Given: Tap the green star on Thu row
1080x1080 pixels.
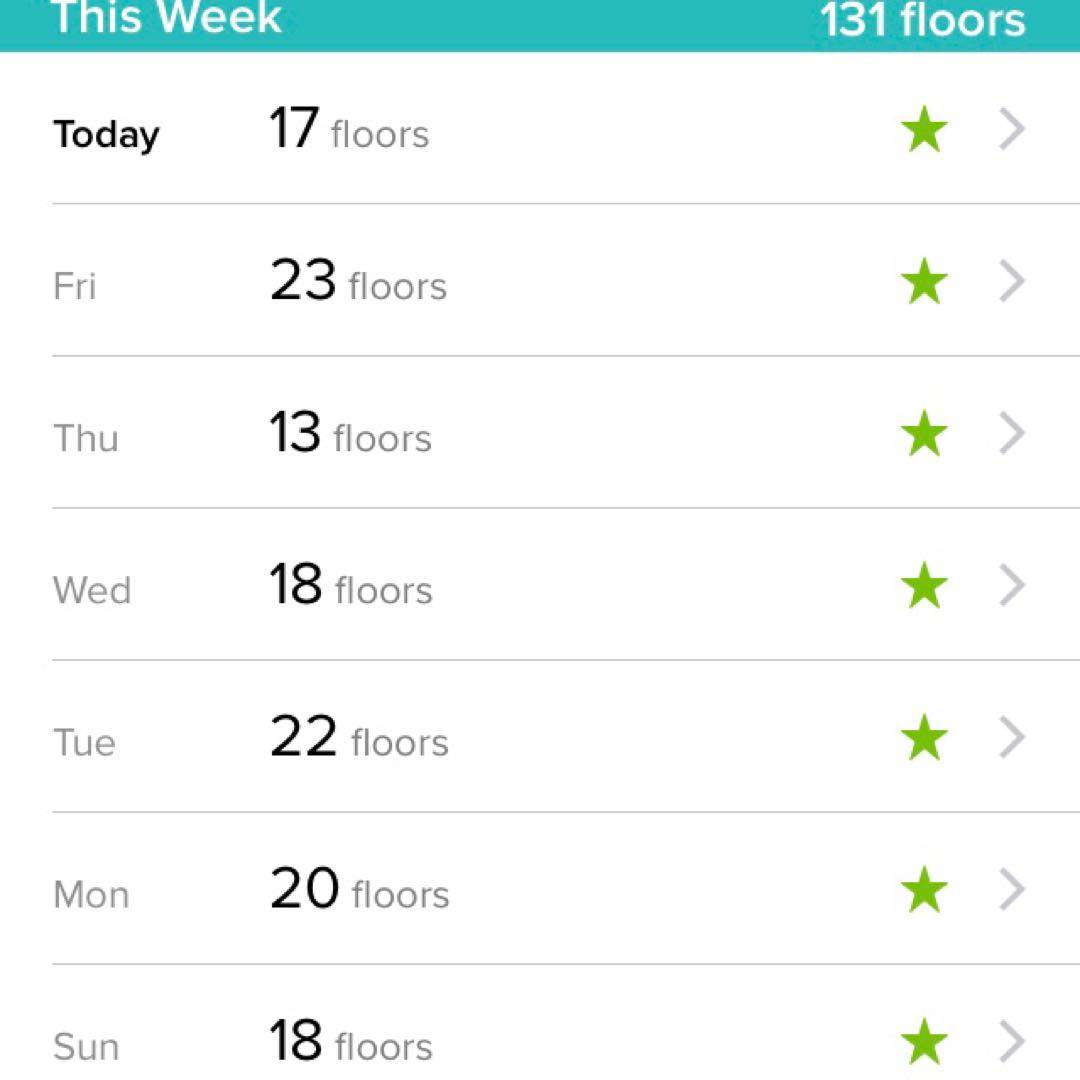Looking at the screenshot, I should click(x=924, y=435).
